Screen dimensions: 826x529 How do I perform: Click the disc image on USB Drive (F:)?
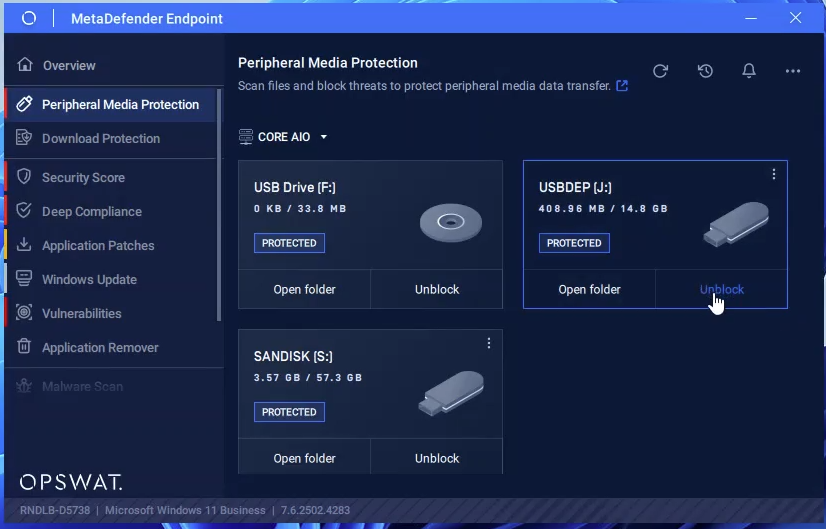[x=451, y=223]
